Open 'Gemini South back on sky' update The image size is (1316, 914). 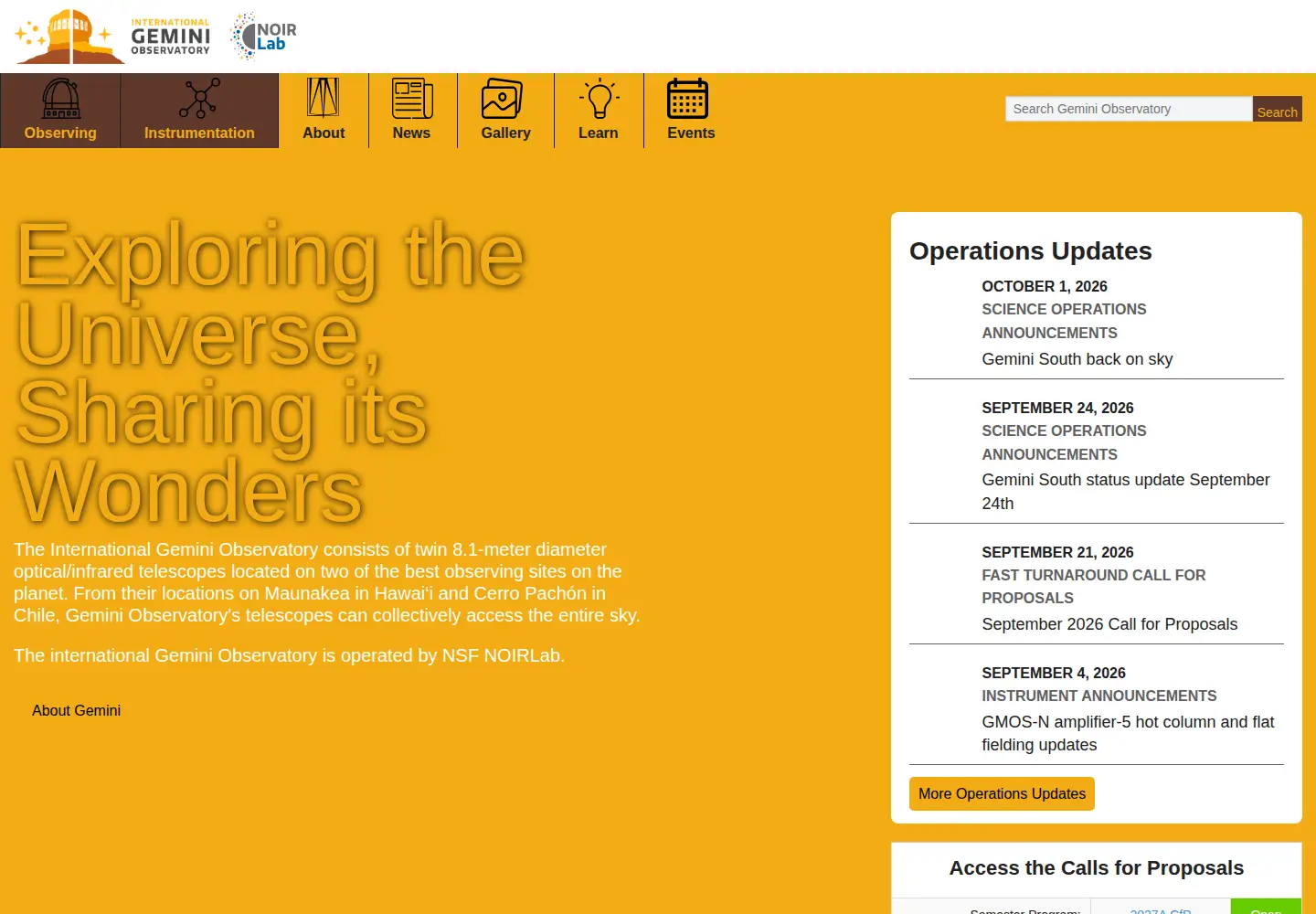click(x=1077, y=359)
